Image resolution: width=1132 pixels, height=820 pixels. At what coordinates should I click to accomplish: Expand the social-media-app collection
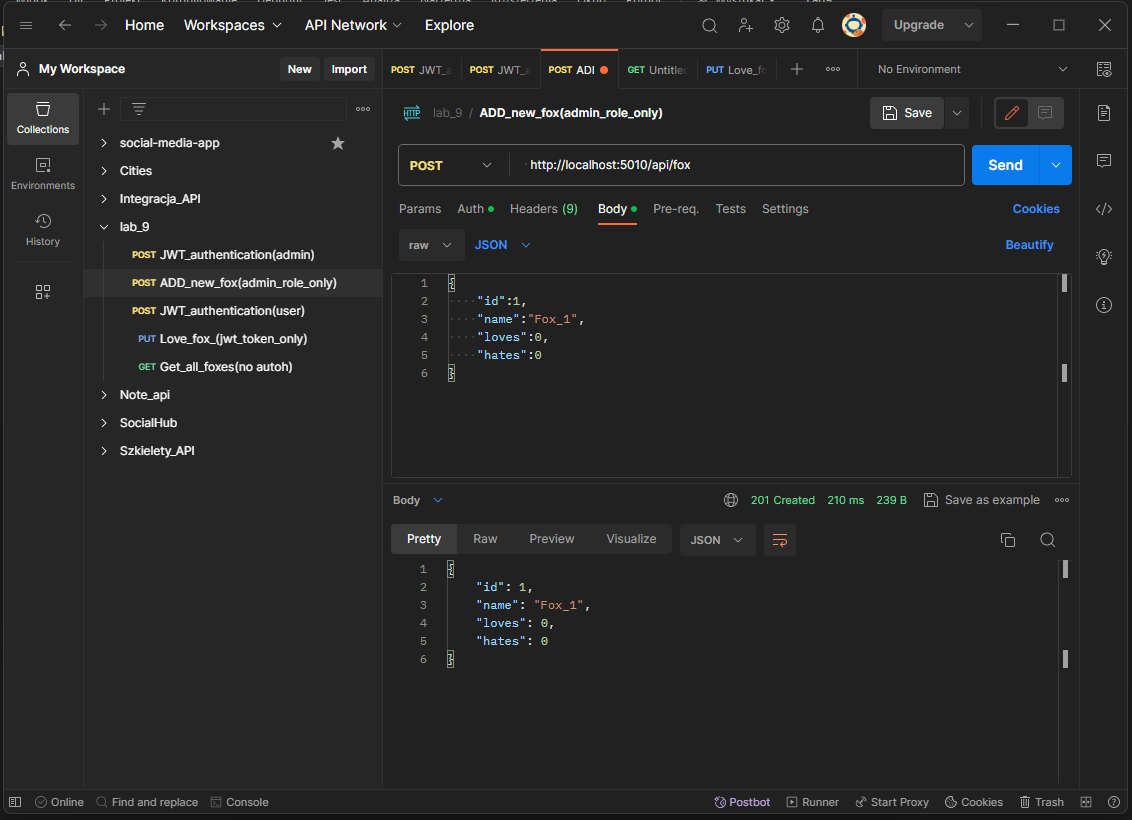[x=104, y=143]
